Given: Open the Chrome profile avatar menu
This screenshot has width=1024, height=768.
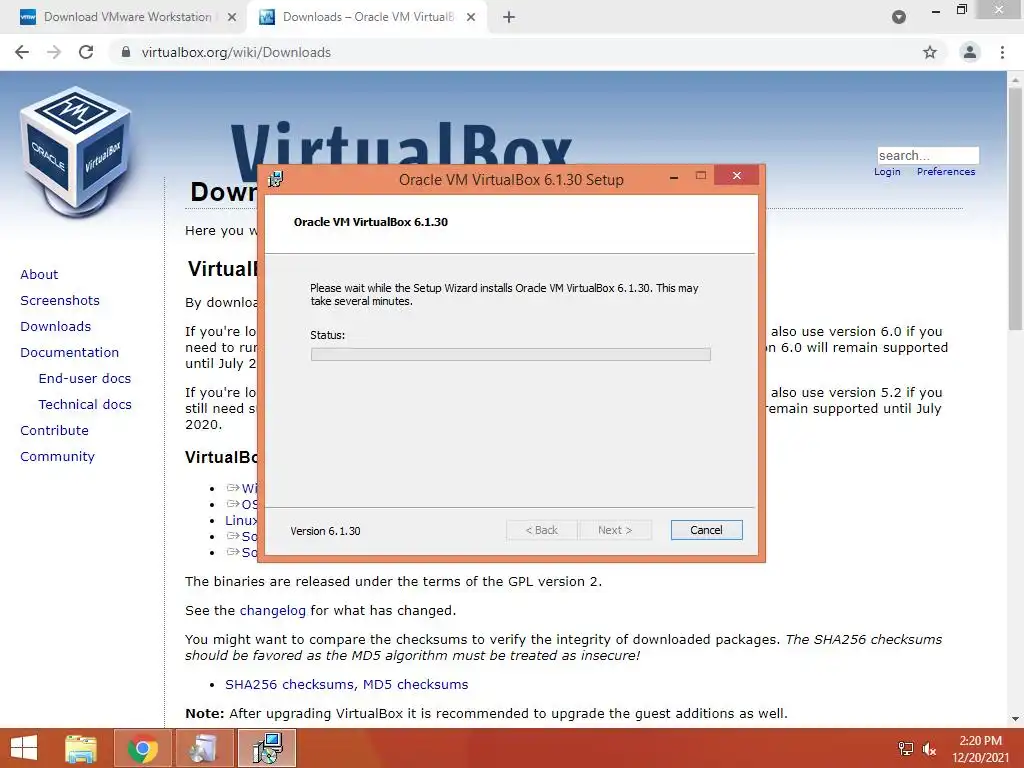Looking at the screenshot, I should tap(970, 52).
